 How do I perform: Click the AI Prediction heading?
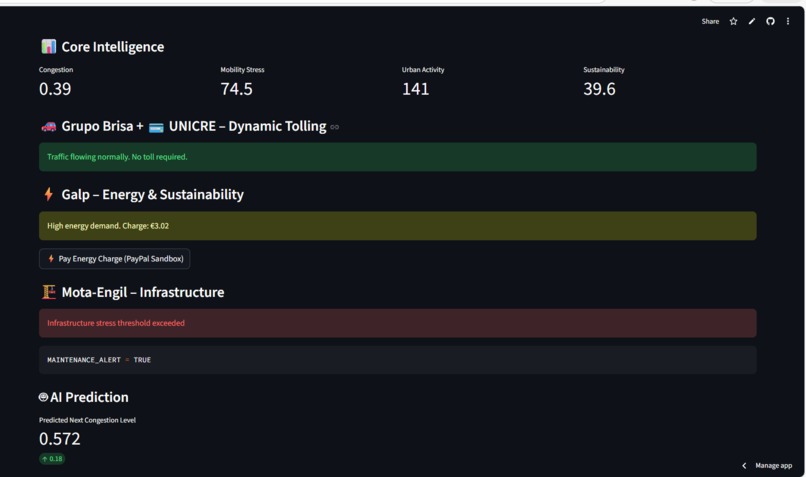tap(89, 397)
